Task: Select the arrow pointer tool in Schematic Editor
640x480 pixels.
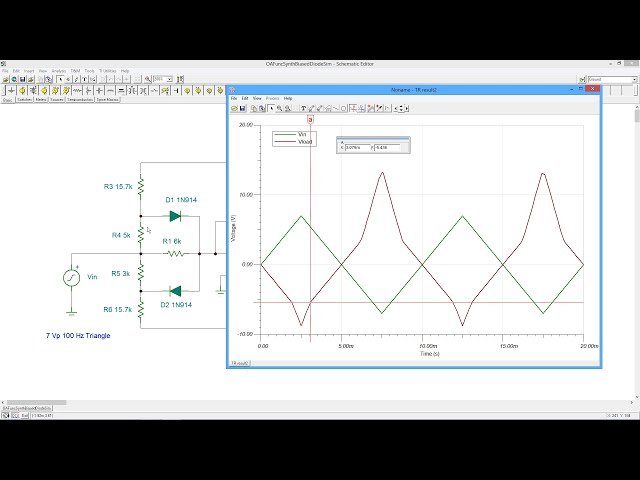Action: tap(60, 79)
